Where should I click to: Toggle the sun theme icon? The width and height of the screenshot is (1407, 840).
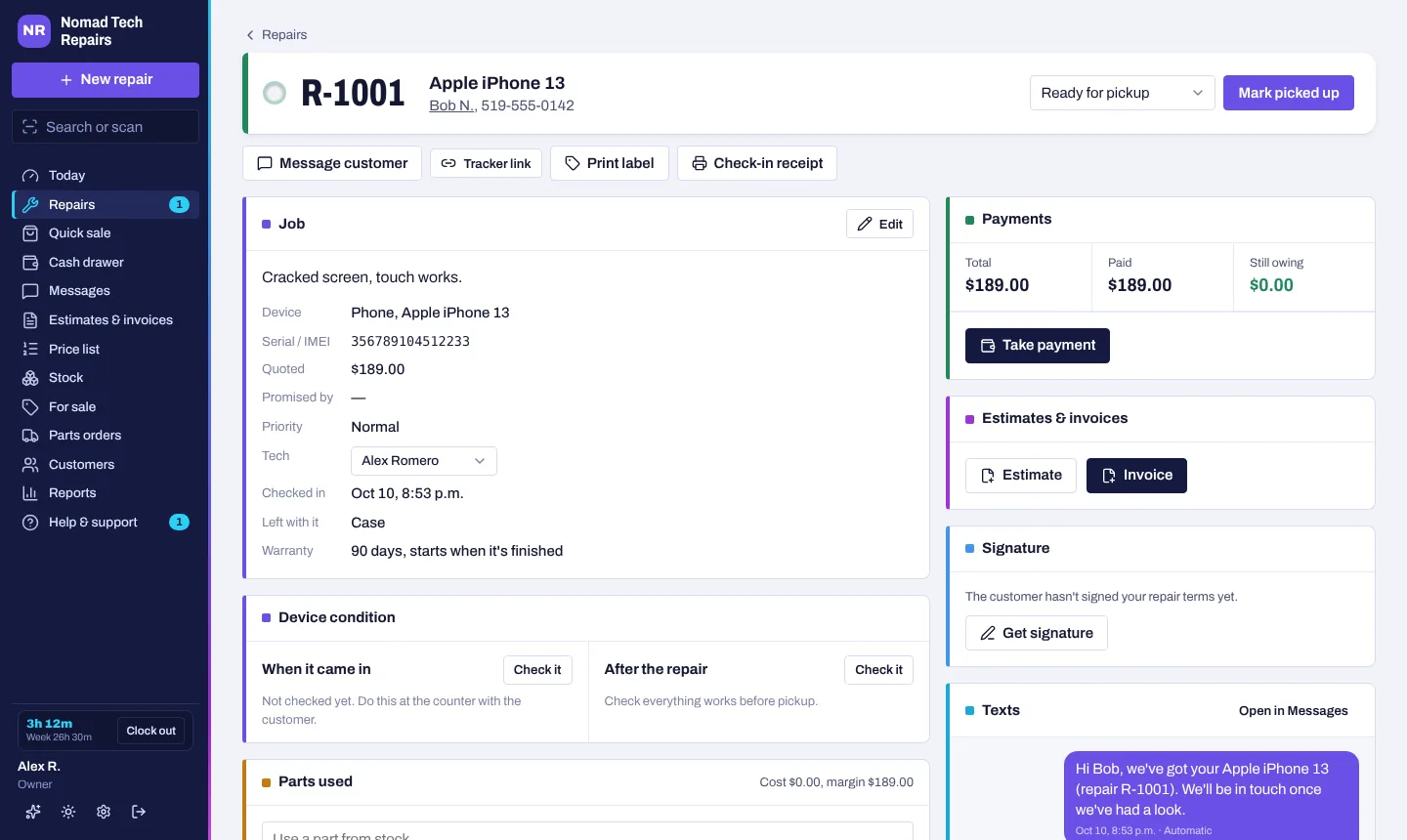(68, 812)
